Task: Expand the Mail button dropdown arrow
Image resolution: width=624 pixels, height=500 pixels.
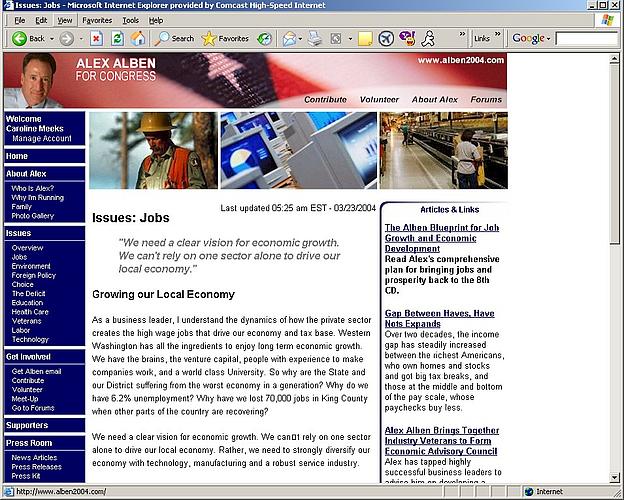Action: pyautogui.click(x=299, y=38)
